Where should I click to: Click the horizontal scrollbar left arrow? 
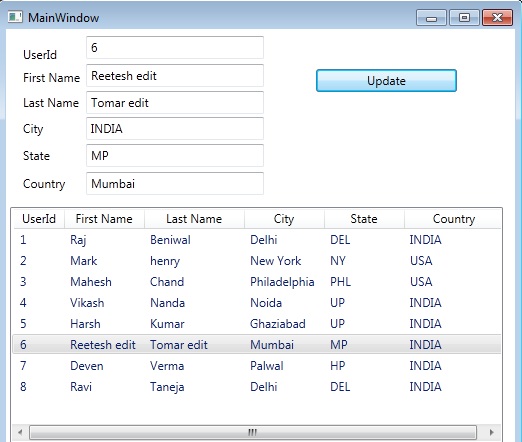click(x=20, y=432)
